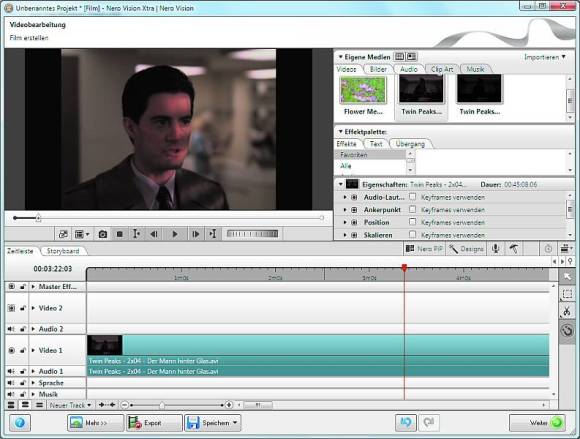
Task: Open the help button
Action: [20, 422]
